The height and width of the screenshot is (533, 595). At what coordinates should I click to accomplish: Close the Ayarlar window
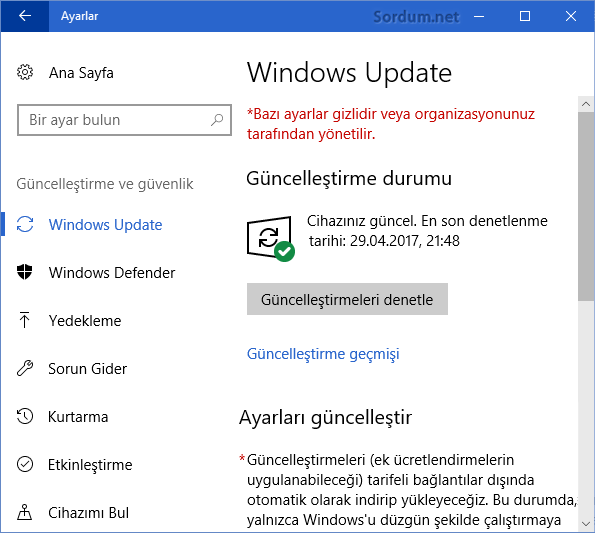(571, 16)
